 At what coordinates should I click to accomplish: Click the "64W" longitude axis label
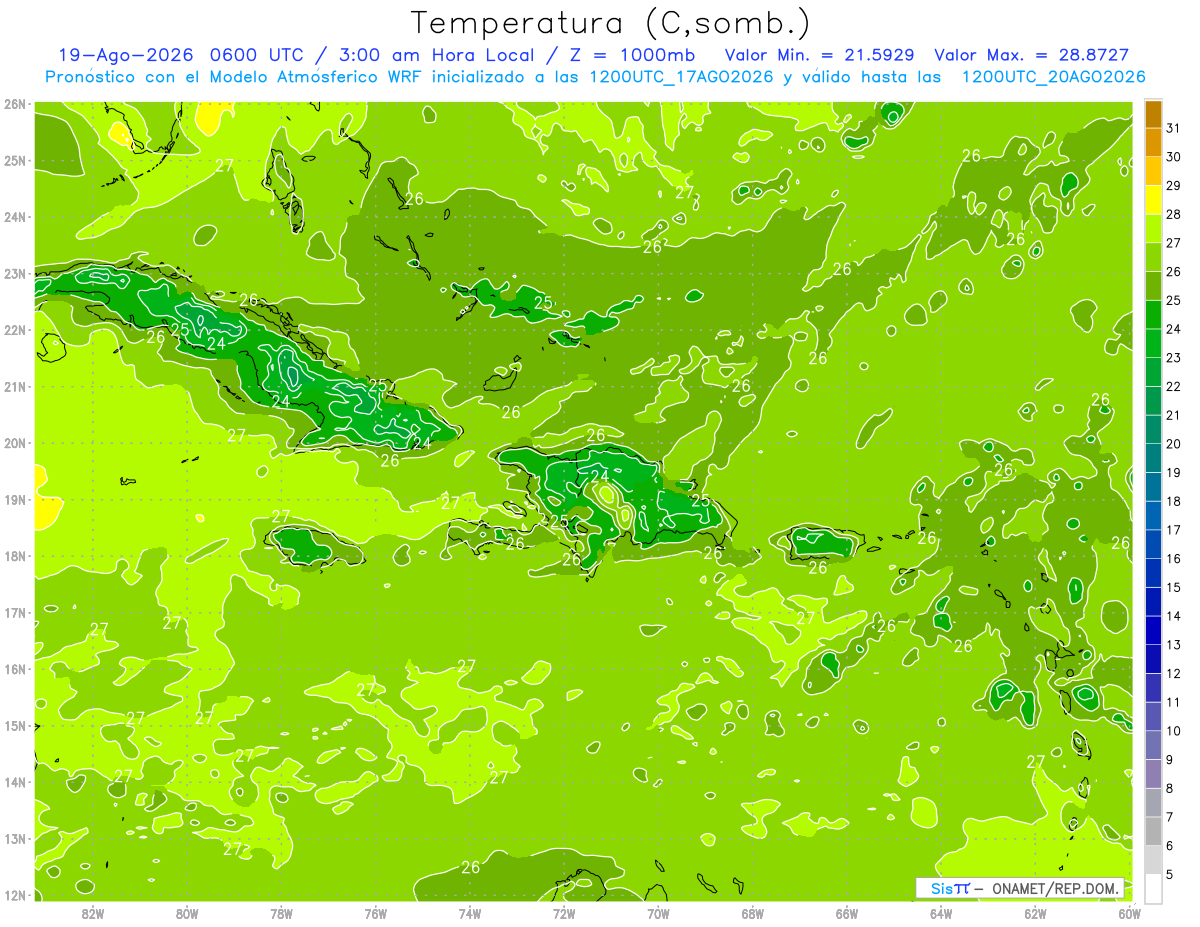tap(940, 913)
